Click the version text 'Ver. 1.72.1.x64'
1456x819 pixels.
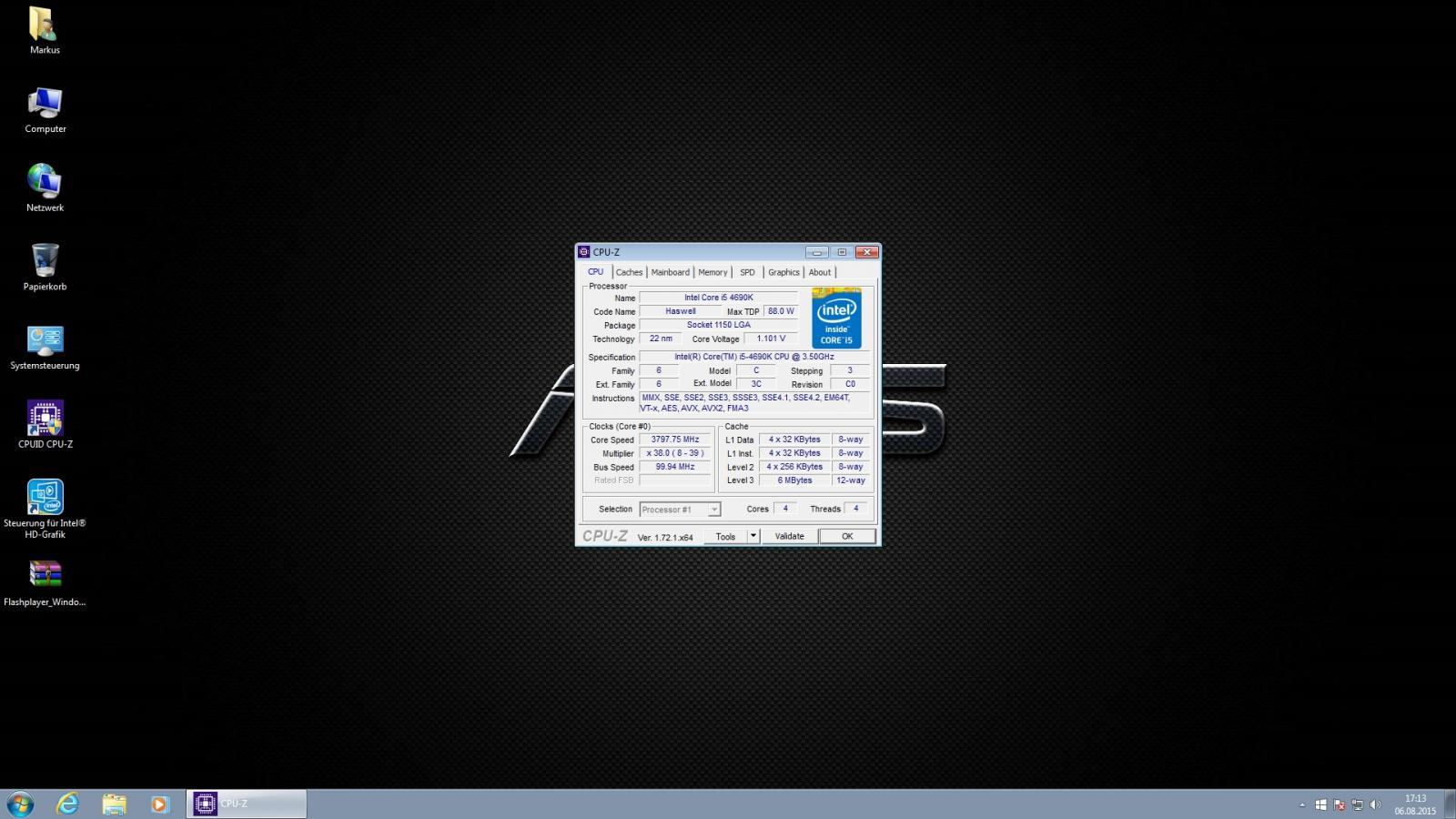click(x=665, y=538)
